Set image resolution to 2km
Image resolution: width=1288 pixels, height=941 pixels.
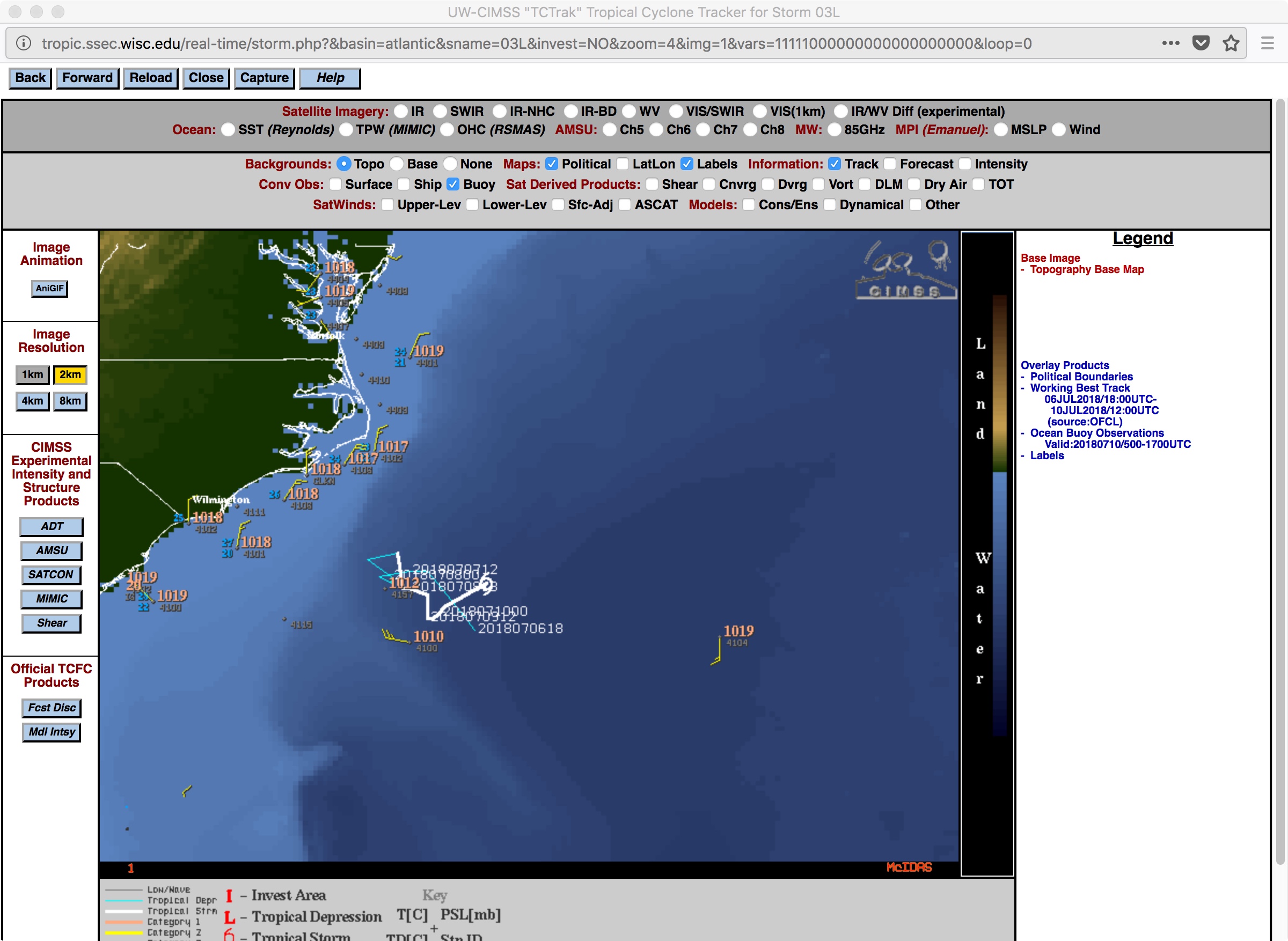[70, 375]
